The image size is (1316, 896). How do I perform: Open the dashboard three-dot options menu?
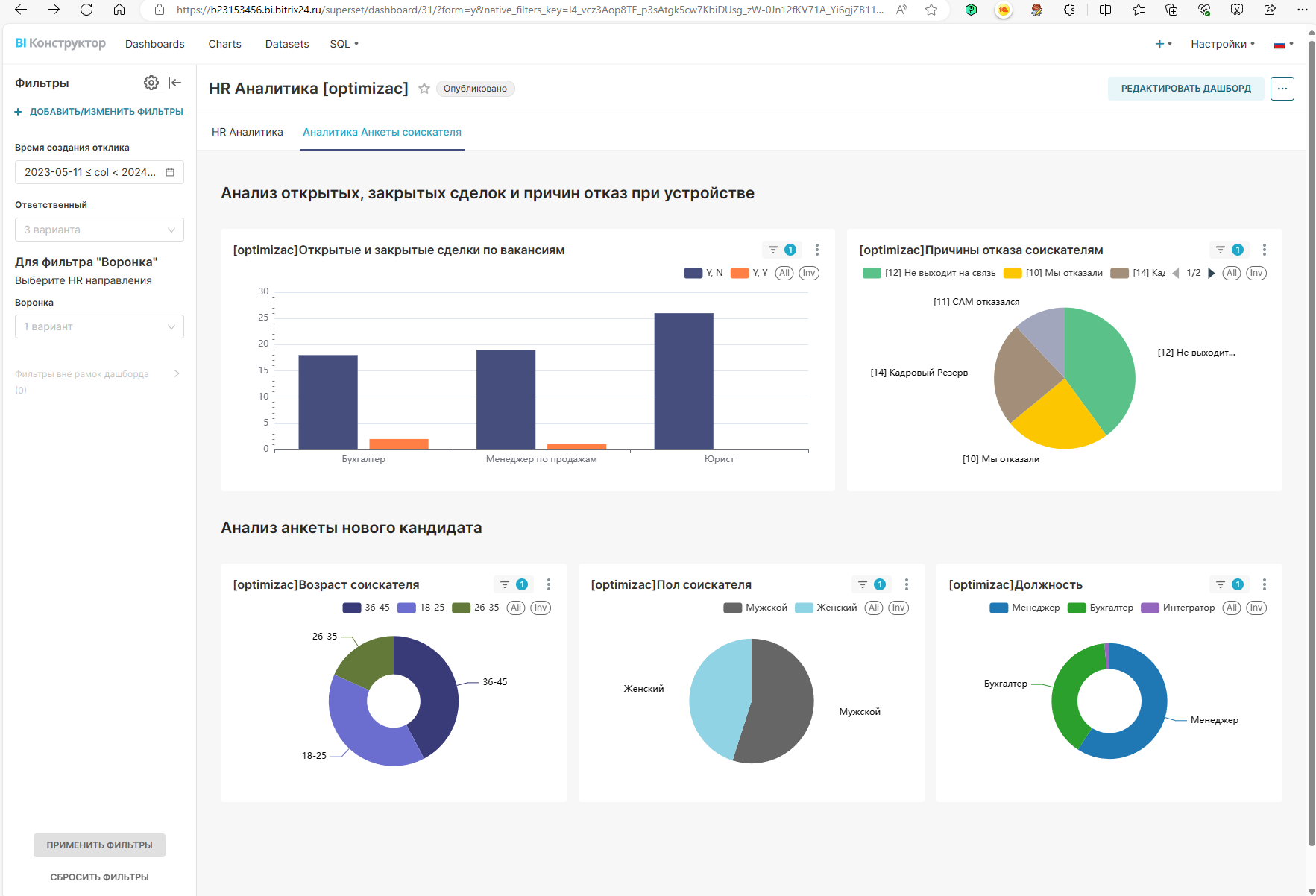pos(1282,89)
